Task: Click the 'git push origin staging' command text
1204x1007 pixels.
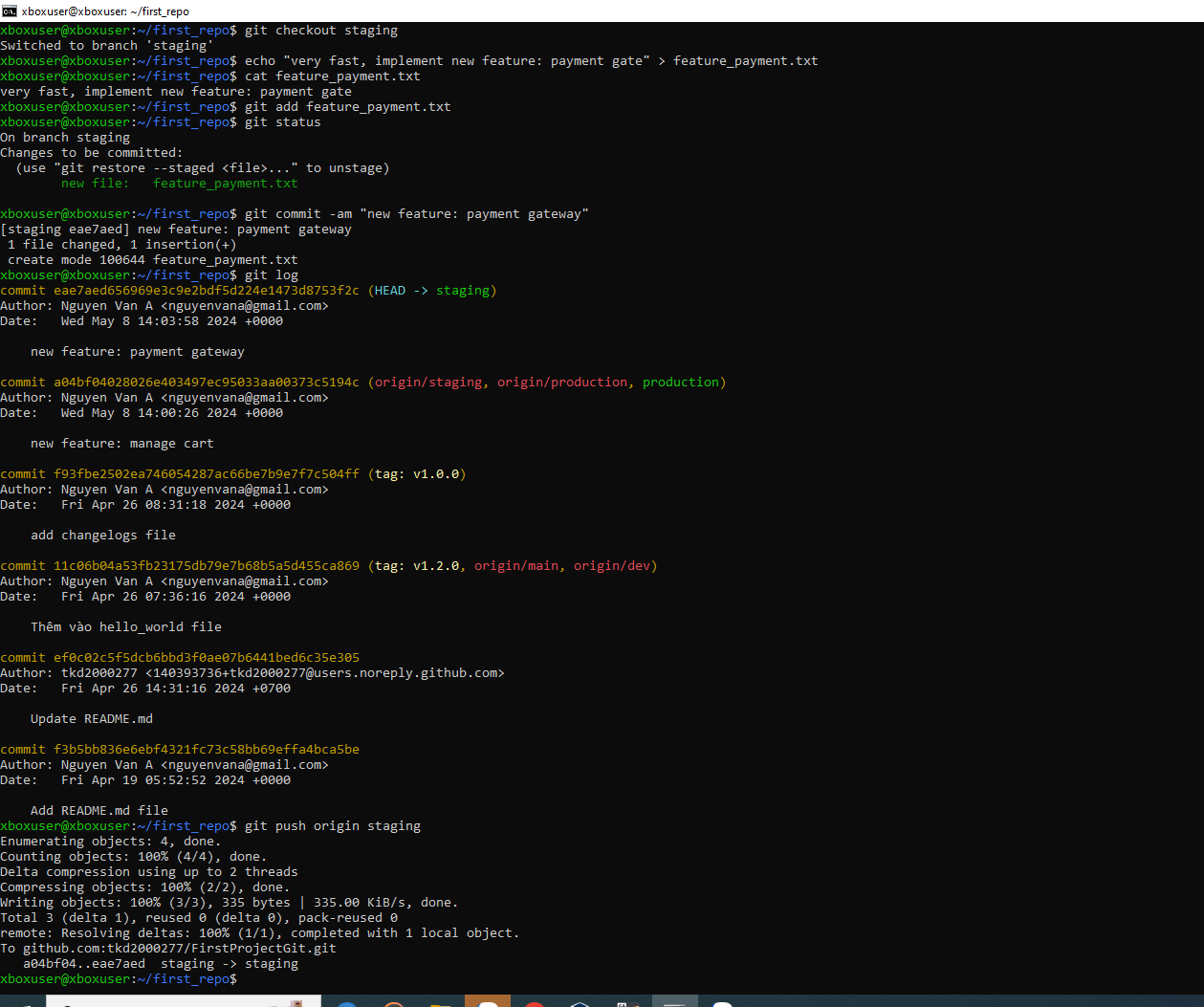Action: pyautogui.click(x=332, y=826)
